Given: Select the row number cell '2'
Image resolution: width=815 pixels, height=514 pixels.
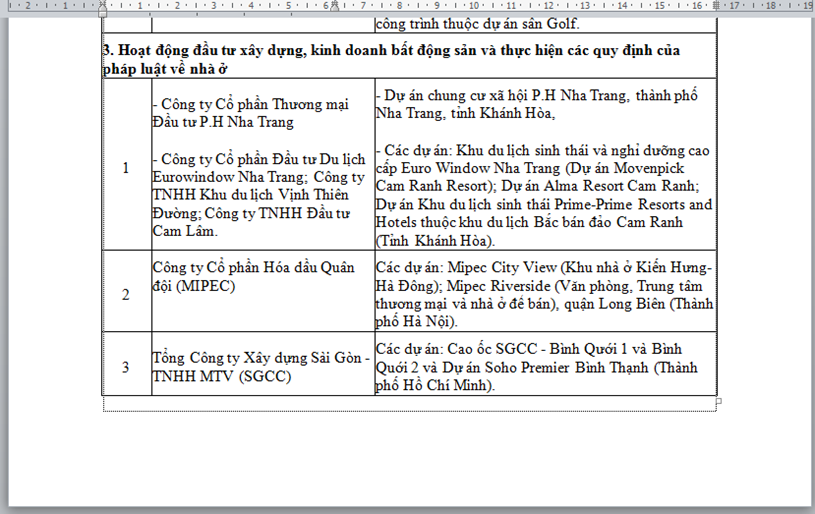Looking at the screenshot, I should click(126, 295).
